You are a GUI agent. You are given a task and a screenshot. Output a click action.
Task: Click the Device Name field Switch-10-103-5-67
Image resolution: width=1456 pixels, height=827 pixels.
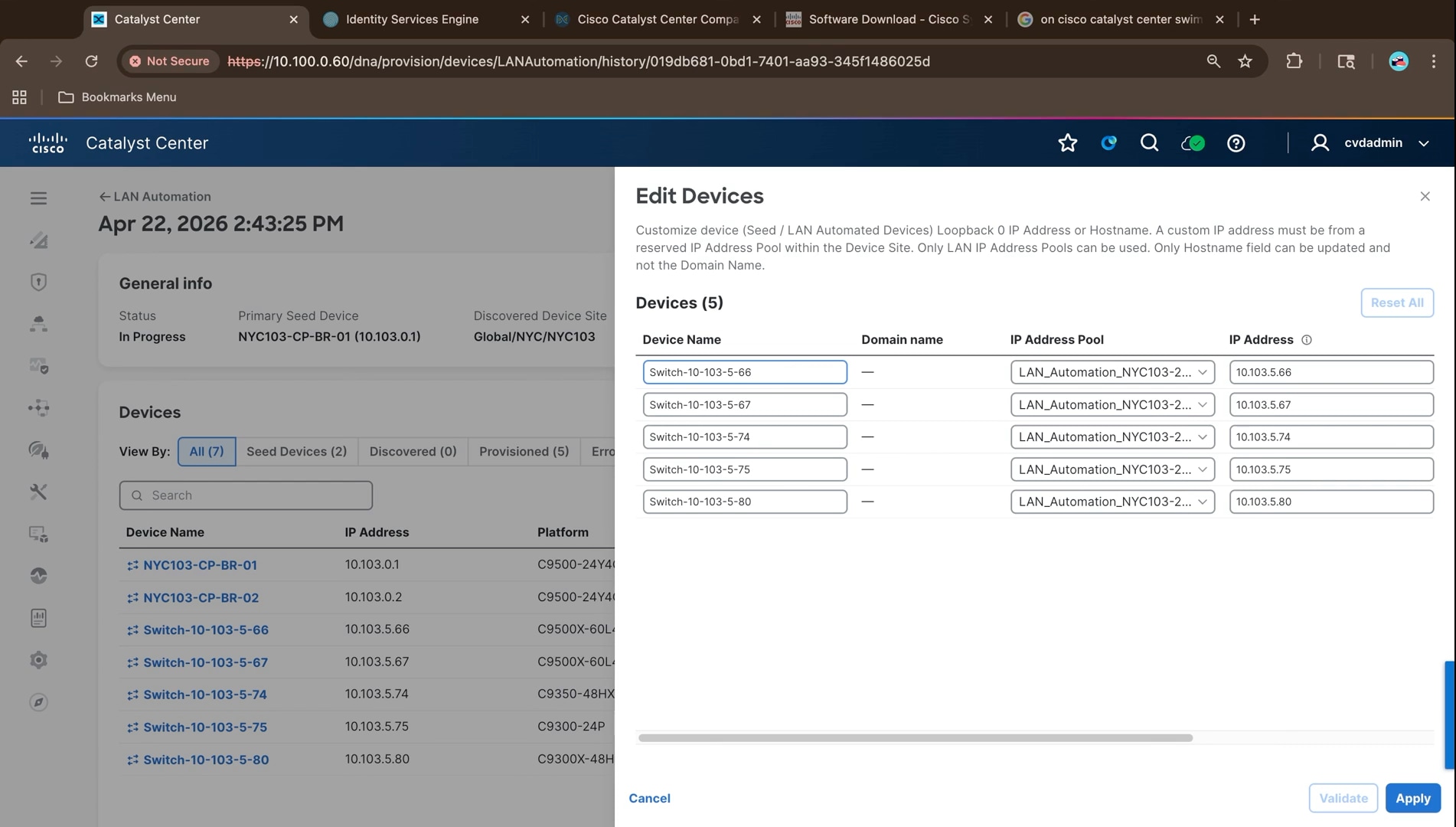point(745,404)
